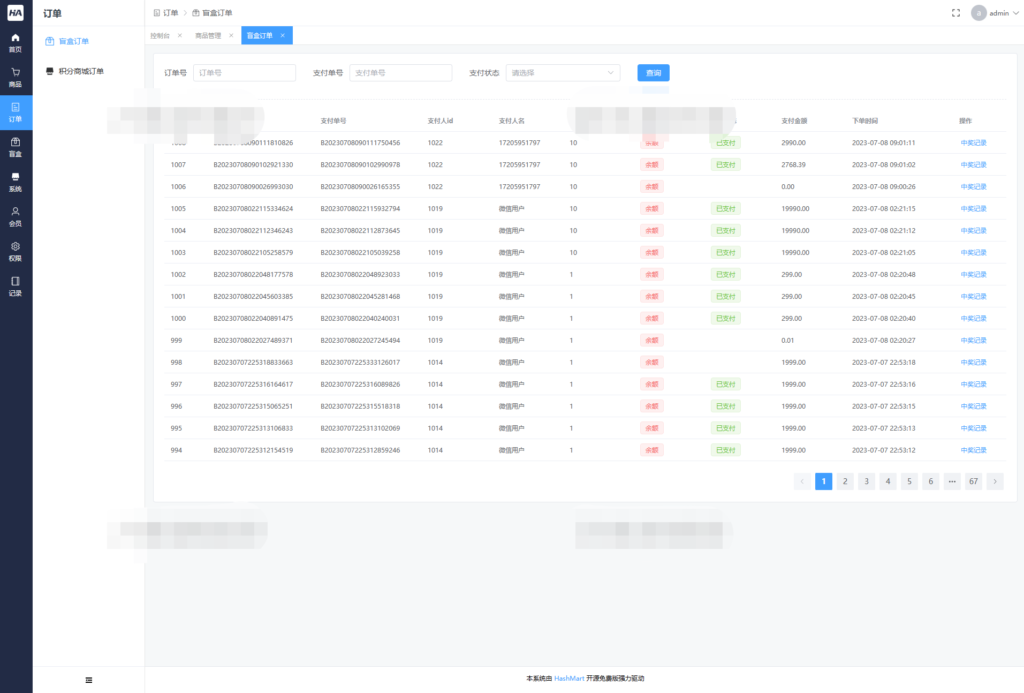Select the 系统 system icon in sidebar

[15, 183]
